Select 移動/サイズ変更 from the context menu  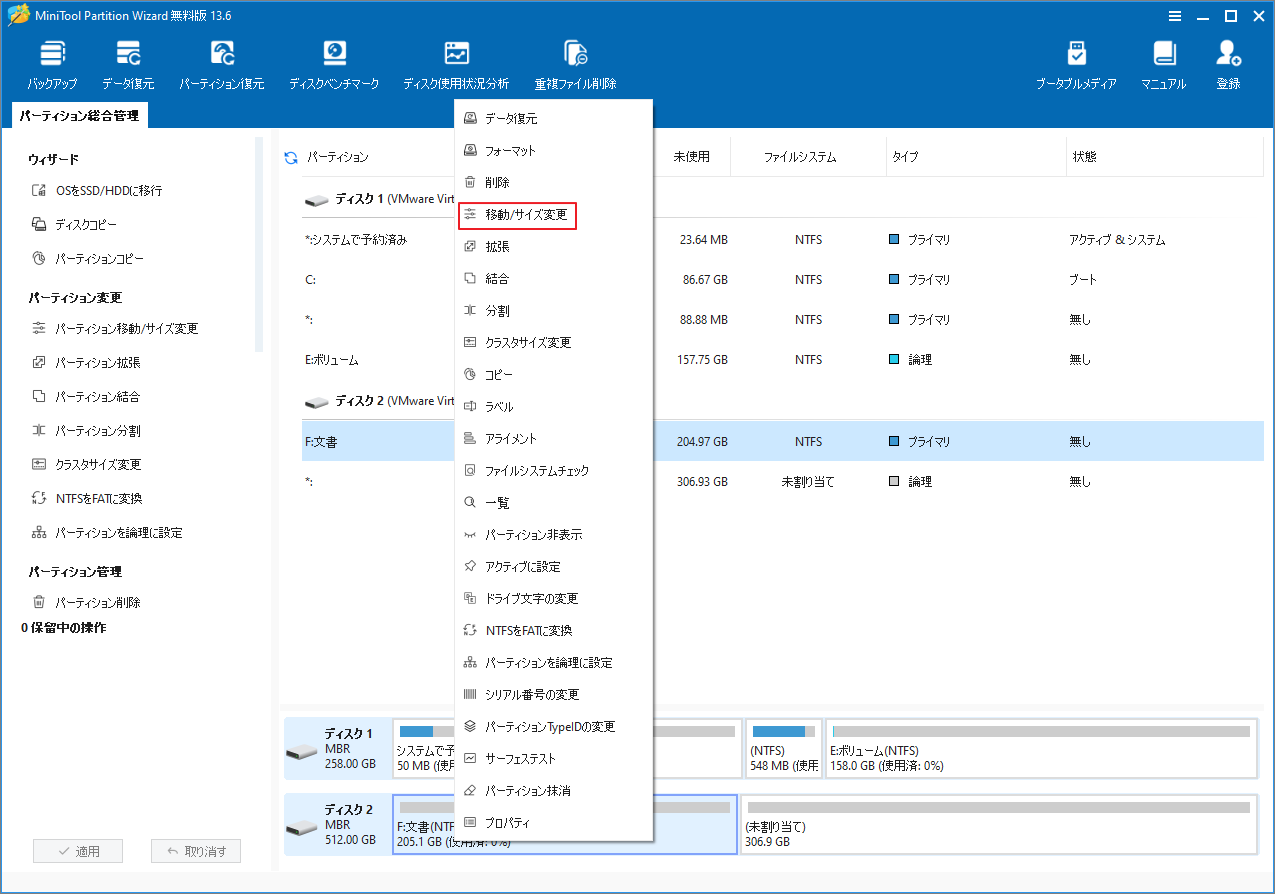tap(517, 215)
